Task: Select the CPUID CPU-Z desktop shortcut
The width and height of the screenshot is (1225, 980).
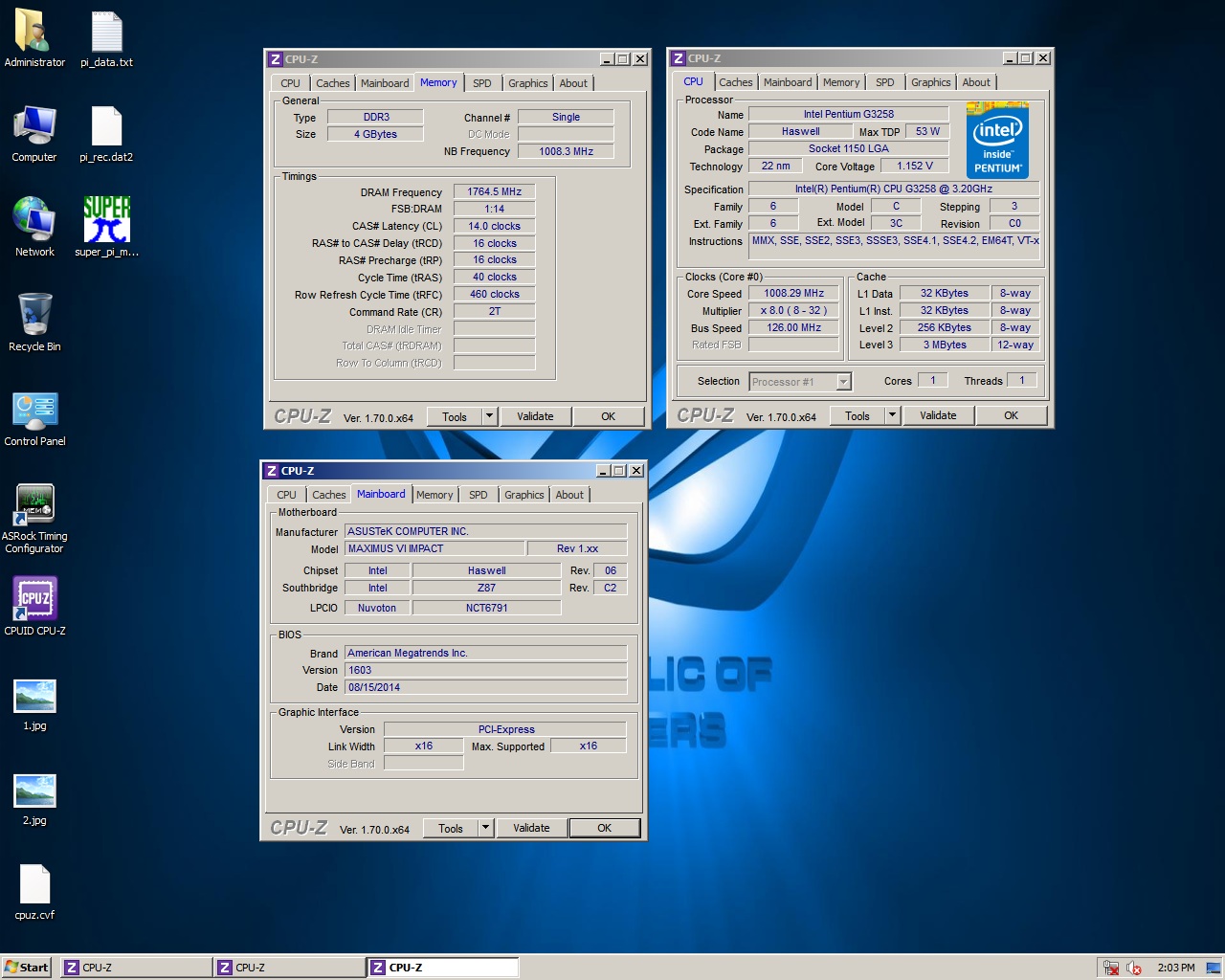Action: pyautogui.click(x=34, y=599)
